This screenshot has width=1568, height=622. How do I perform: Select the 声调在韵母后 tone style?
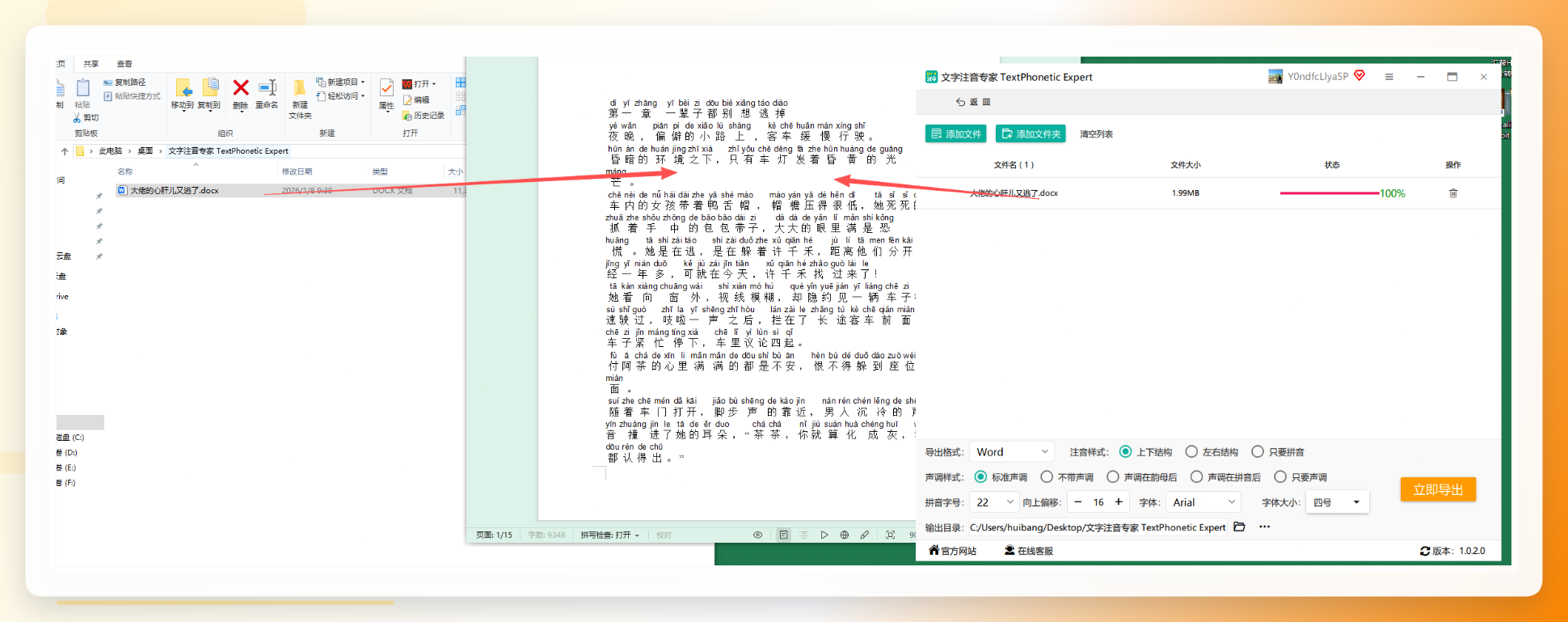pos(1142,477)
